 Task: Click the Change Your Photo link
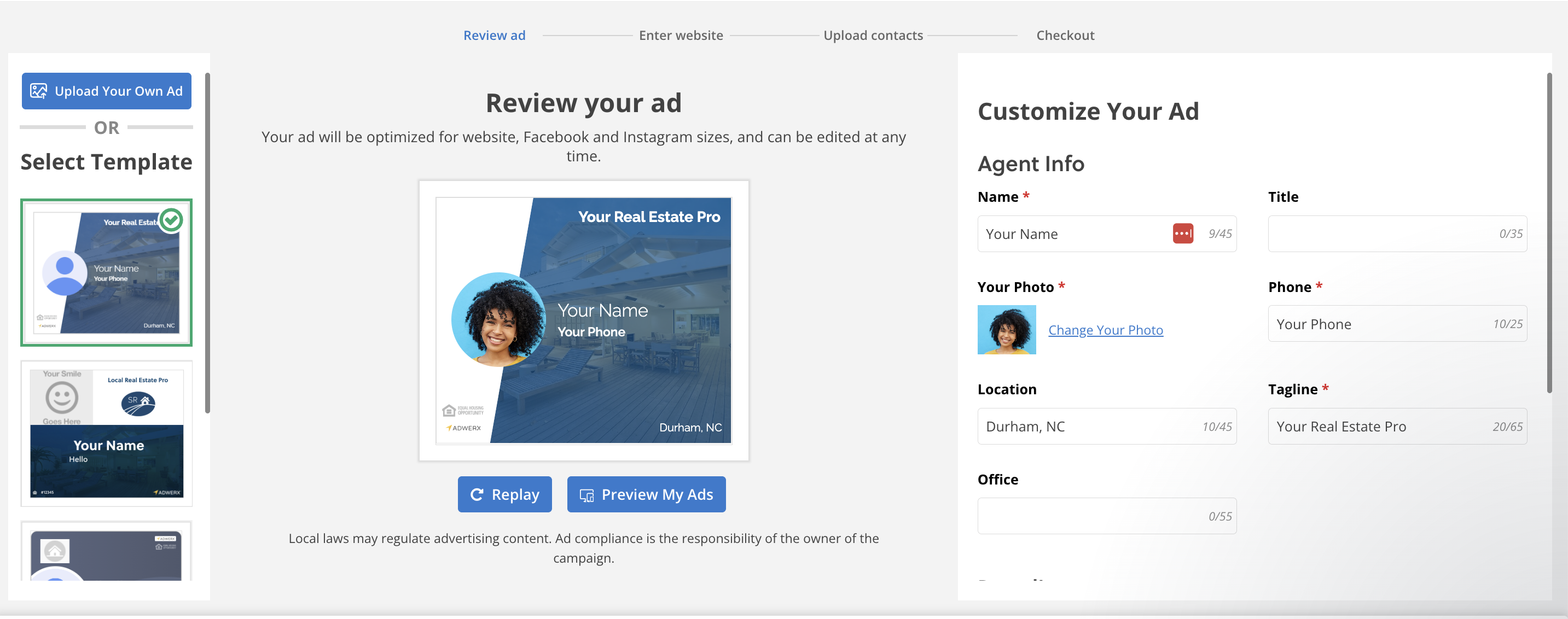coord(1105,330)
